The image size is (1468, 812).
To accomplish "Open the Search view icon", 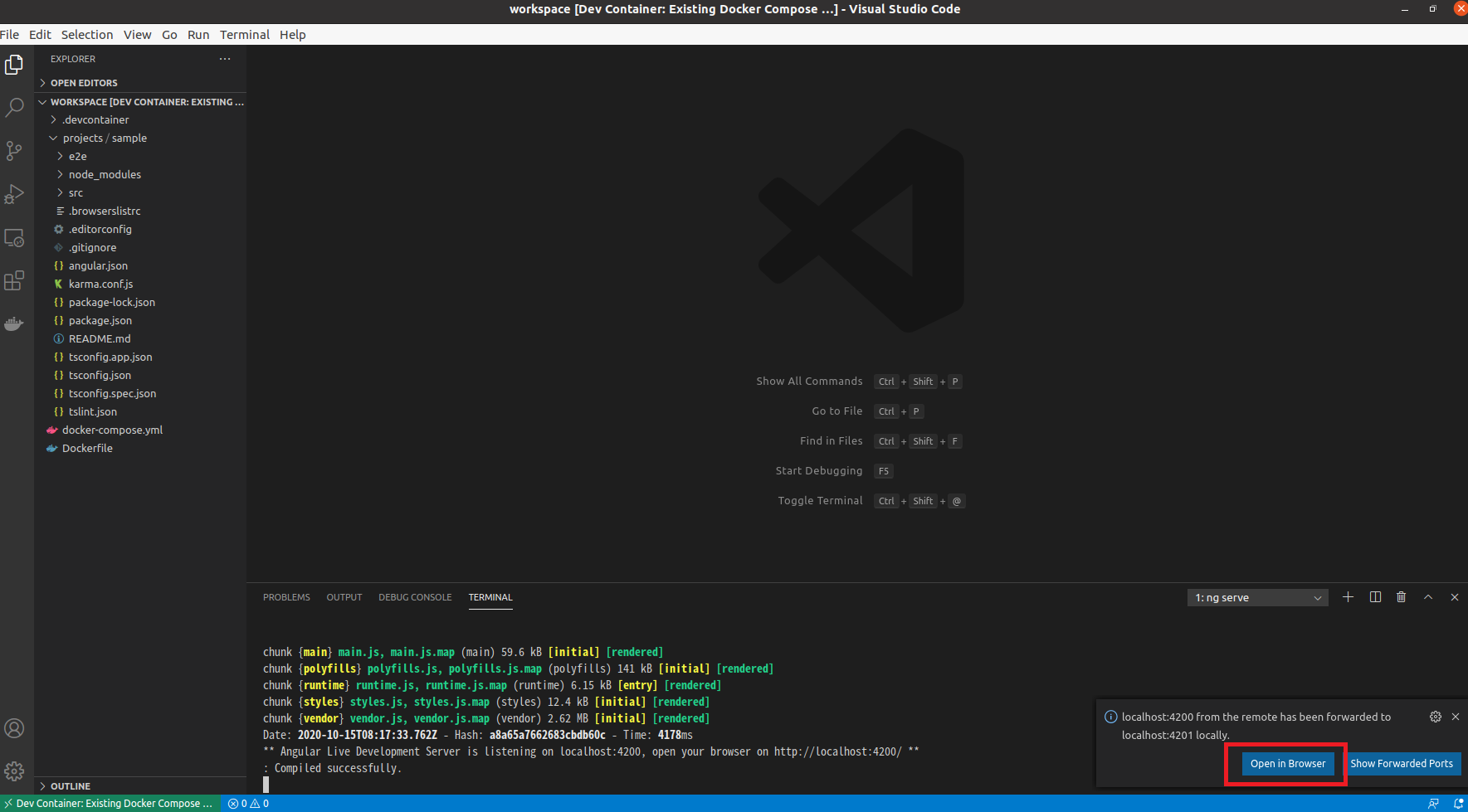I will point(14,108).
